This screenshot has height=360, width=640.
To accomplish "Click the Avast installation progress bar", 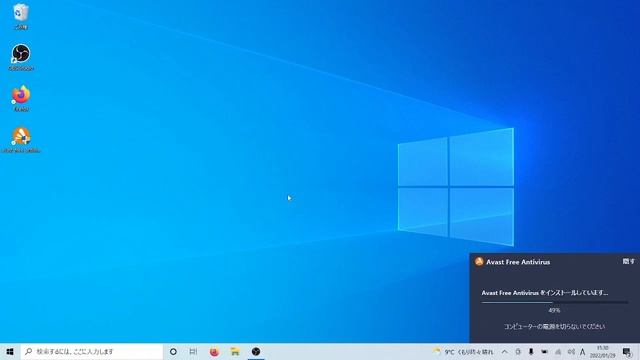I will click(554, 302).
